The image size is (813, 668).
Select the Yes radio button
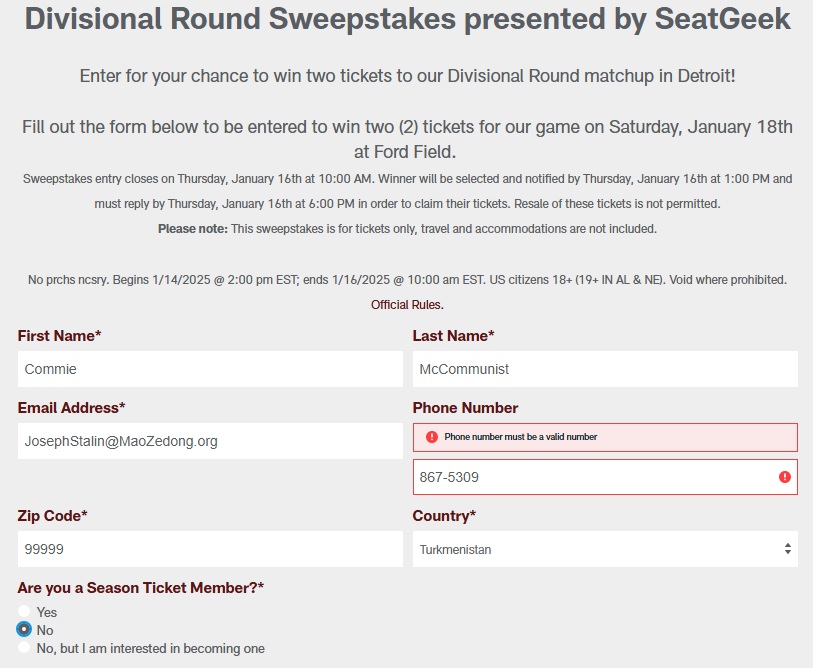tap(24, 611)
